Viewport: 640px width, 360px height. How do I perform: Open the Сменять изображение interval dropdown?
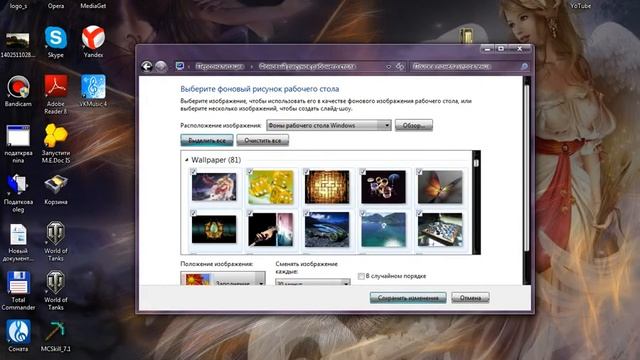click(x=313, y=282)
